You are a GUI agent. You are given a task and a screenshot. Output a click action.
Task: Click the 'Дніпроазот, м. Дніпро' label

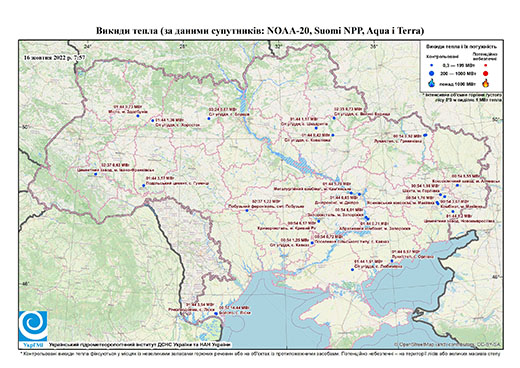(336, 202)
